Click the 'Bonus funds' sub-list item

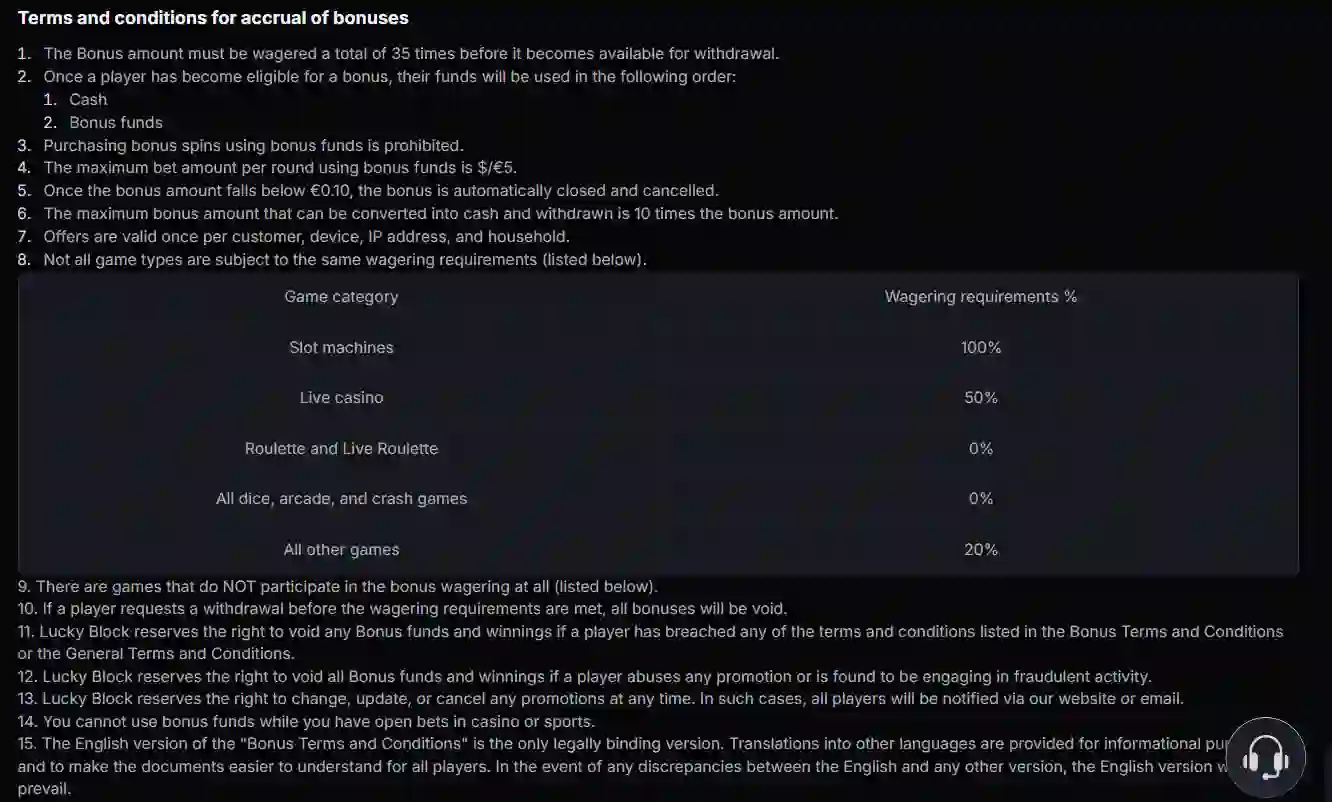tap(116, 122)
